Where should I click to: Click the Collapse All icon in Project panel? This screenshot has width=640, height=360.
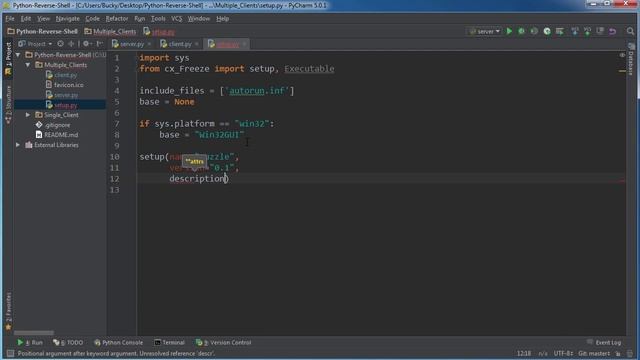tap(71, 44)
